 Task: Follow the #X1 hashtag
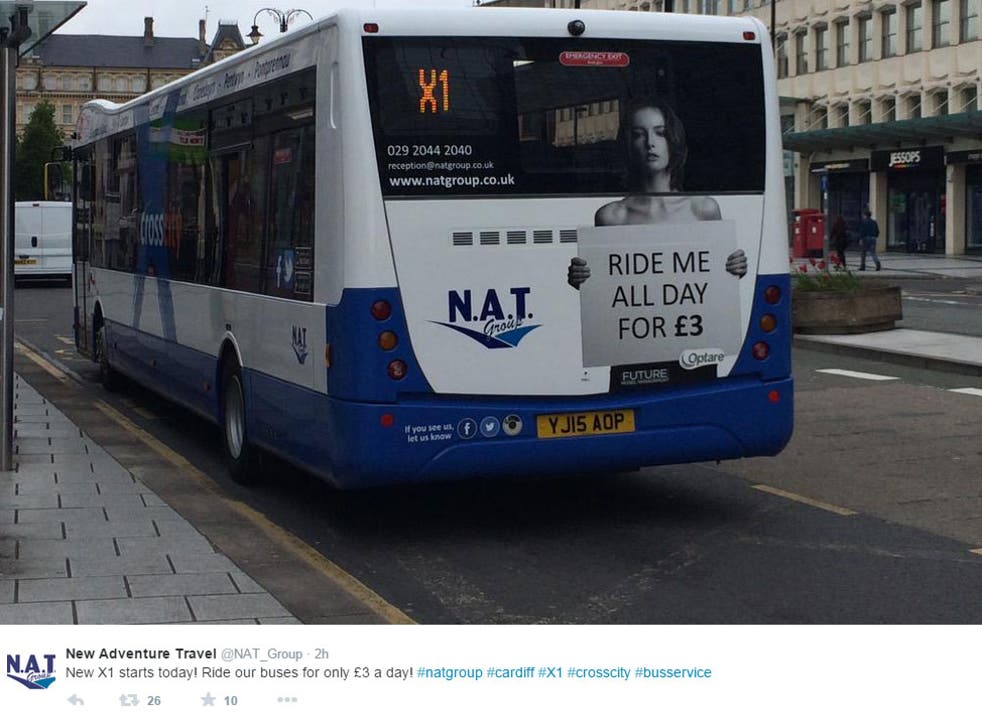550,673
